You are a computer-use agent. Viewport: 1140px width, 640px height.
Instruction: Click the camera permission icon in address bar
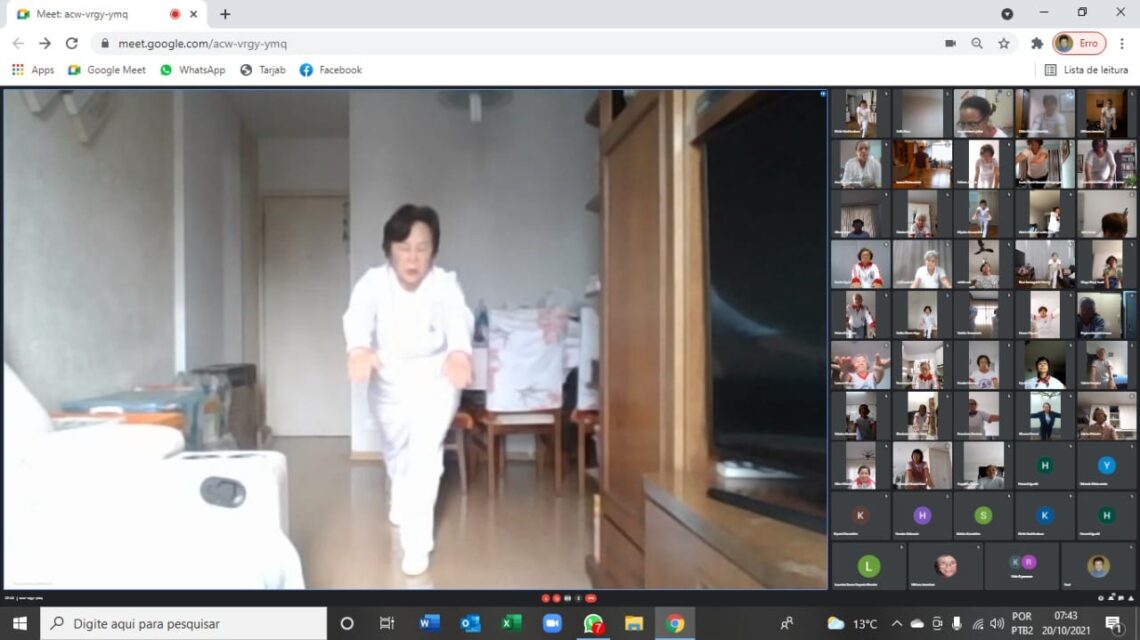950,43
